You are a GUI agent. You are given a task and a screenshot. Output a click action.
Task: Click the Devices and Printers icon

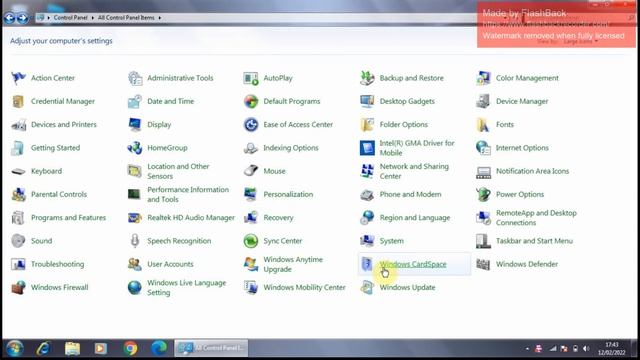tap(18, 124)
